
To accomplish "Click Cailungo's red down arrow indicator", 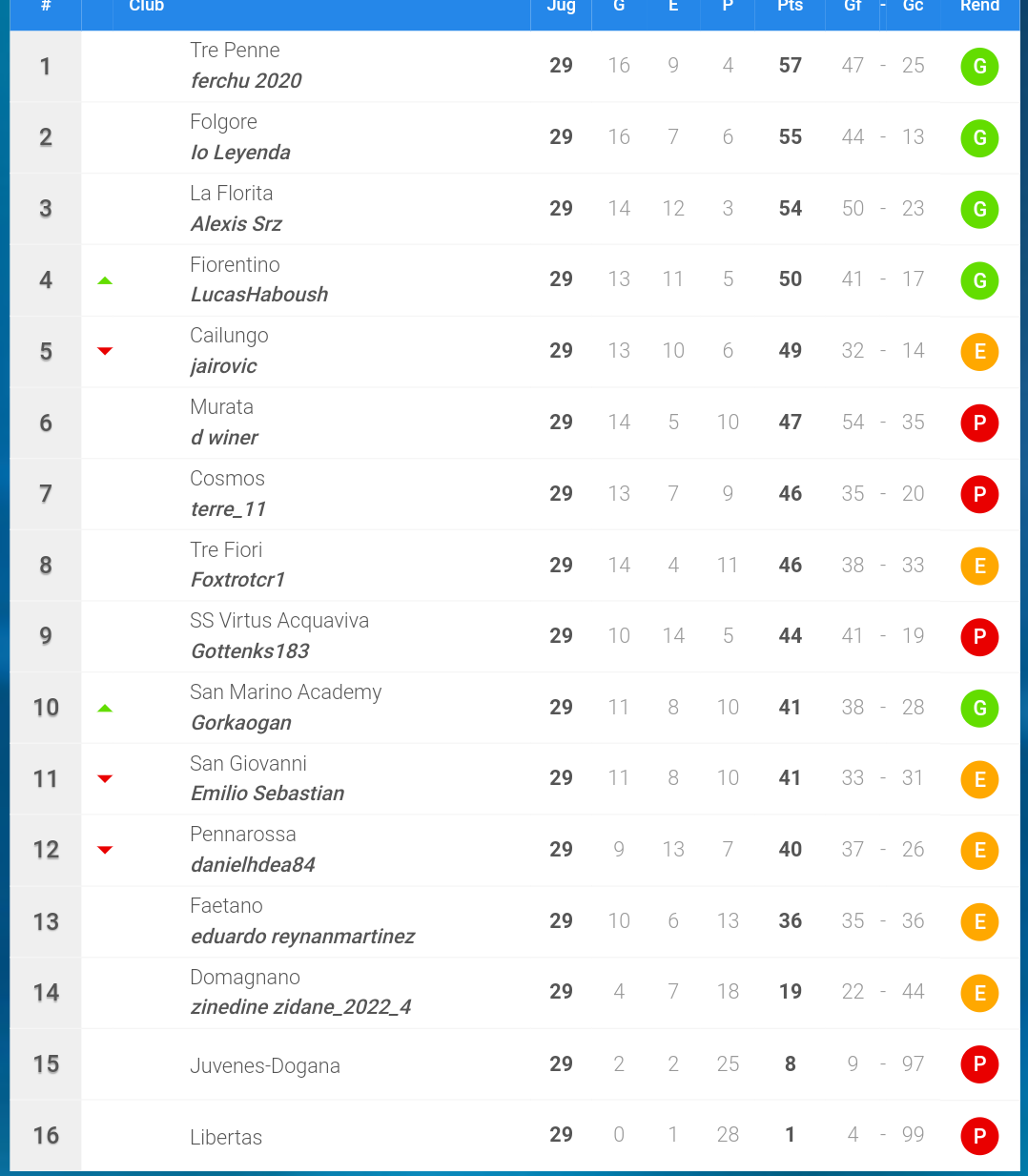I will click(105, 351).
